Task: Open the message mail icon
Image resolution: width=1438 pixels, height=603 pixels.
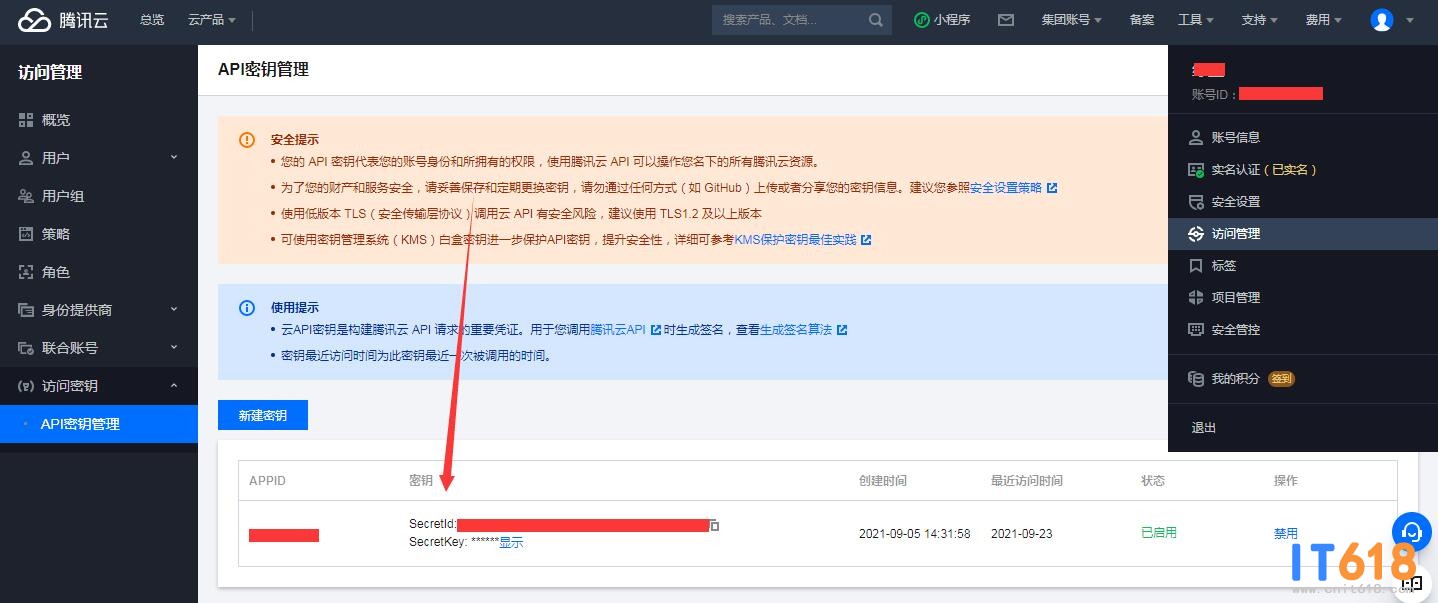Action: tap(1006, 20)
